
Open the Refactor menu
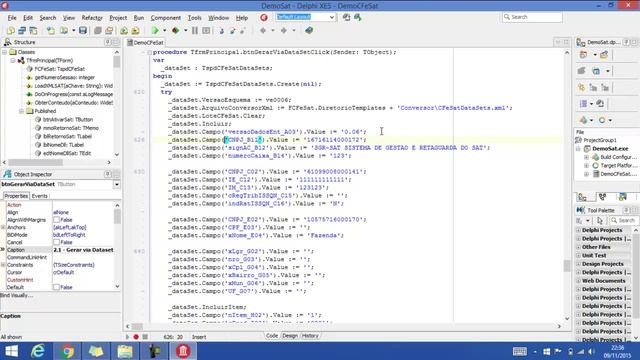pos(92,18)
